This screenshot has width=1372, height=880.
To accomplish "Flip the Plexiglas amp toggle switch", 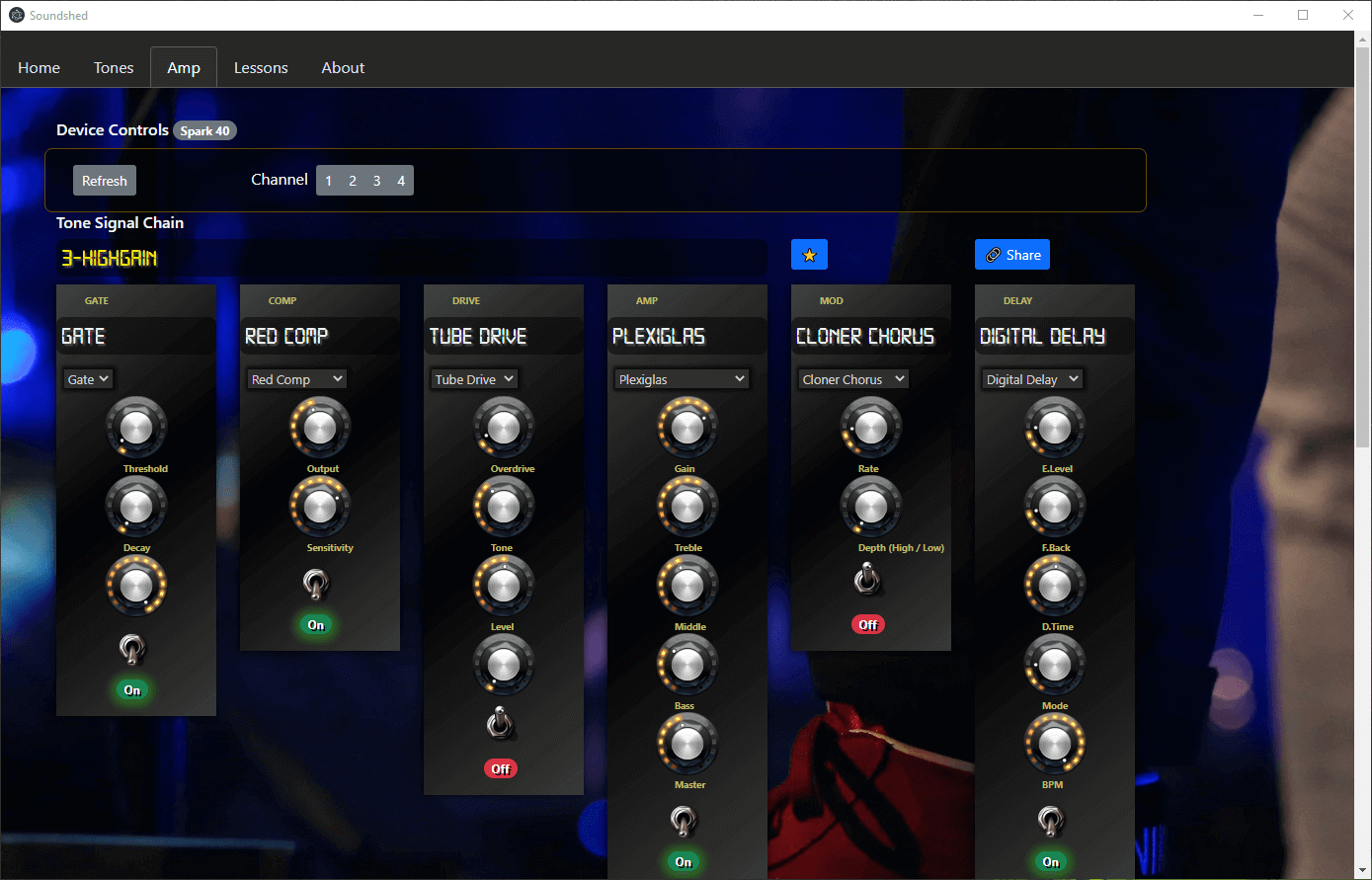I will (x=684, y=820).
